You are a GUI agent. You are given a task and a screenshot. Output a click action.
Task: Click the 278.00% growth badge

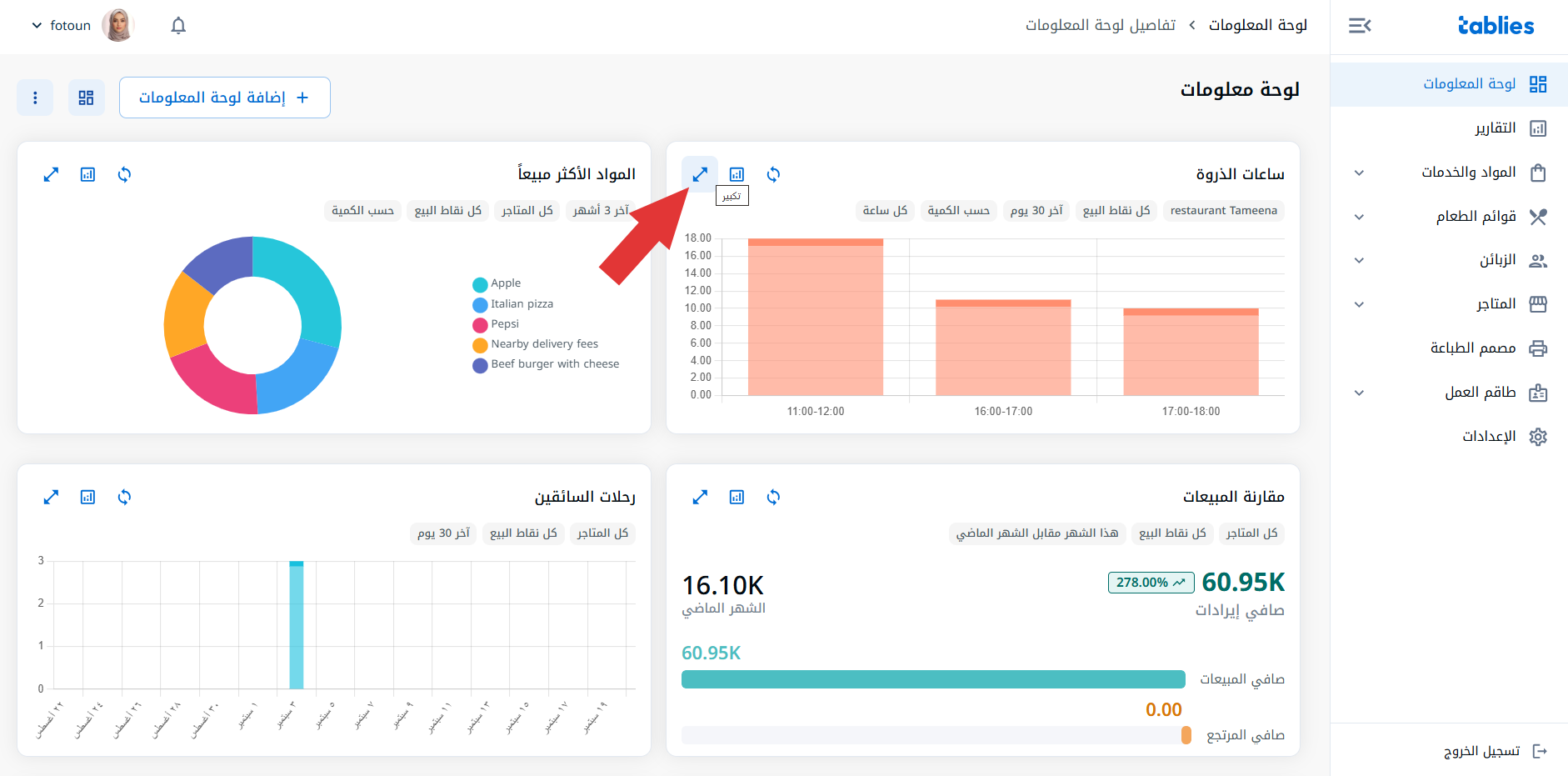pos(1151,583)
